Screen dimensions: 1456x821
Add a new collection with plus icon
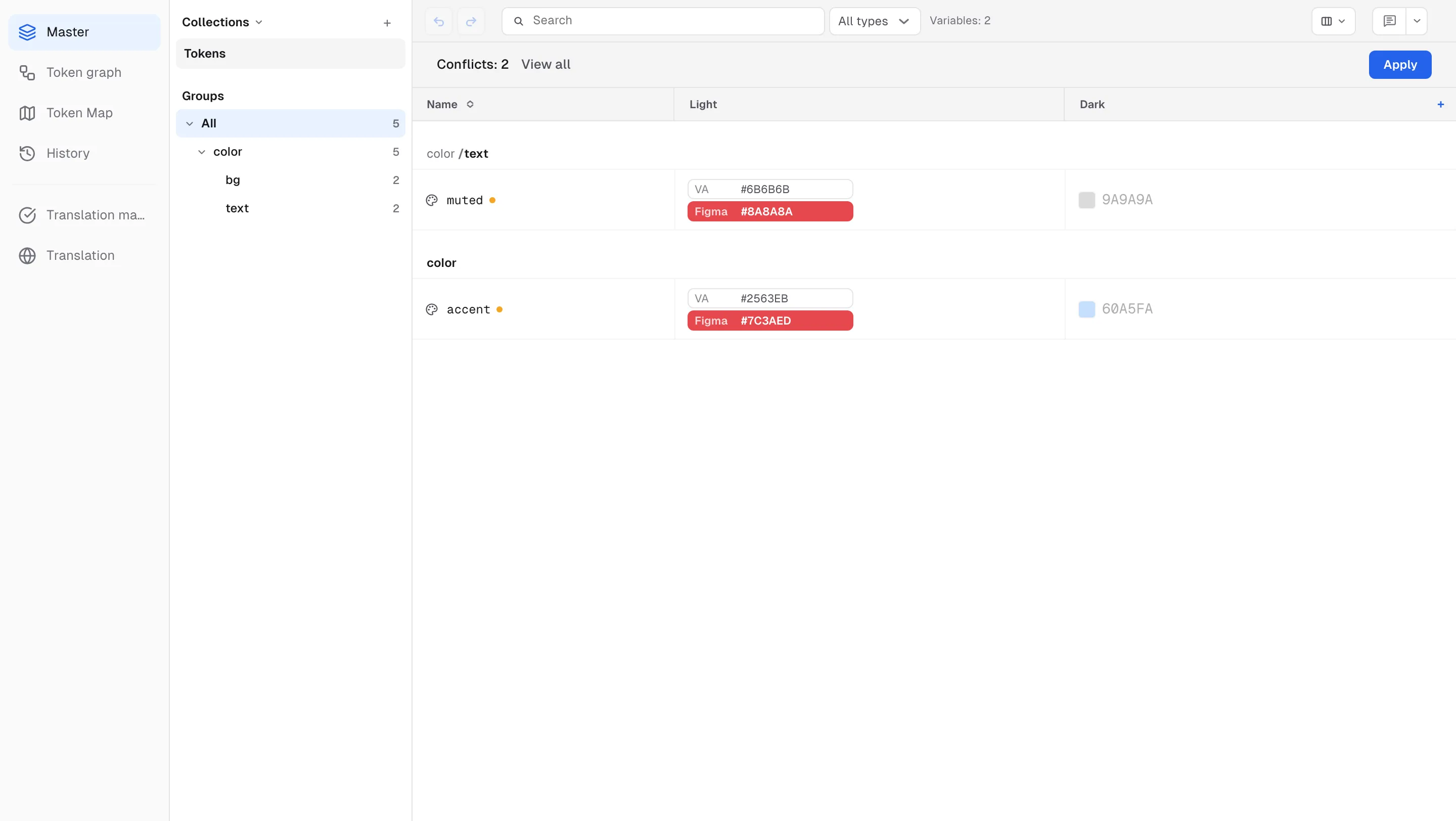pyautogui.click(x=387, y=23)
